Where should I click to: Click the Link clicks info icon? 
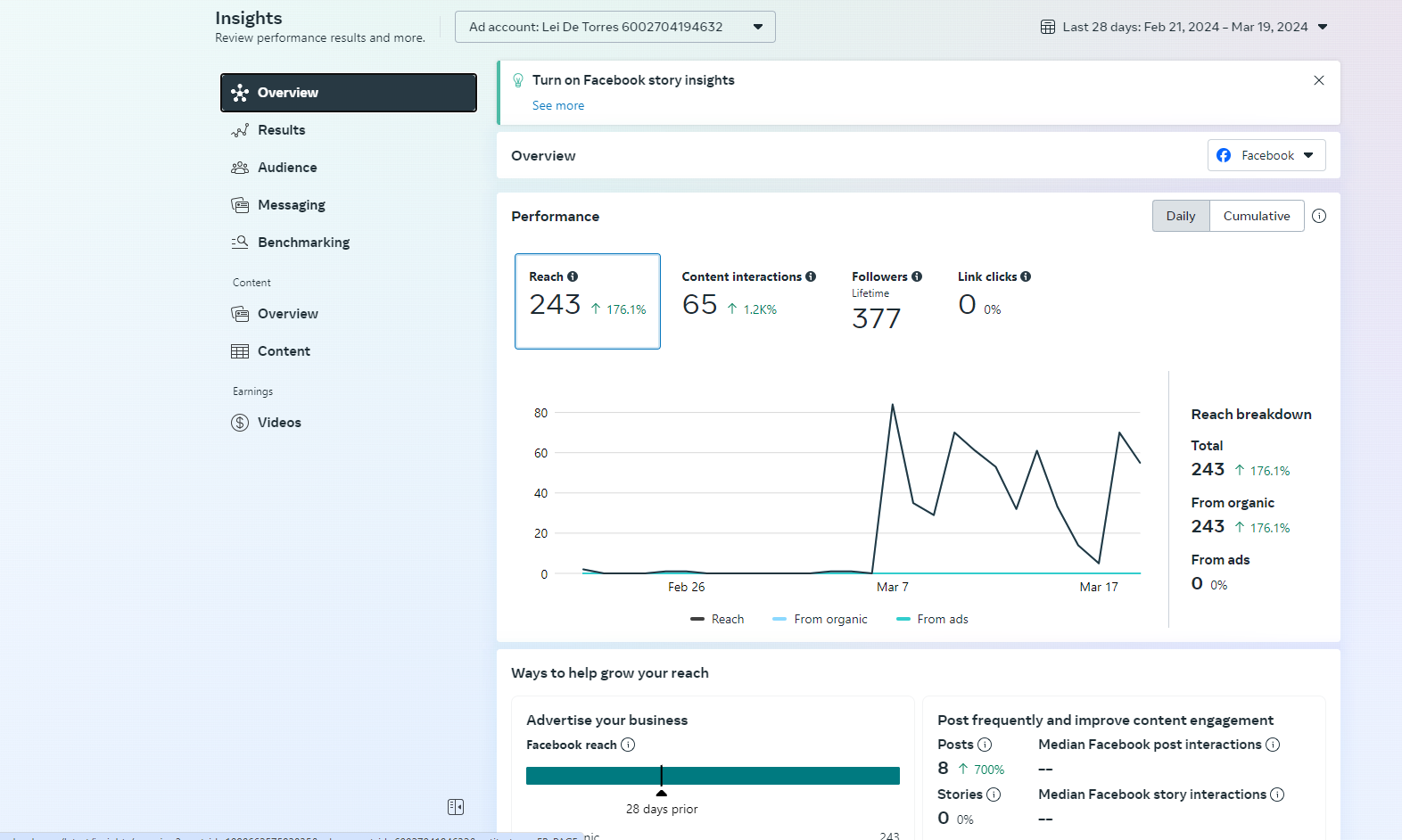[x=1026, y=276]
